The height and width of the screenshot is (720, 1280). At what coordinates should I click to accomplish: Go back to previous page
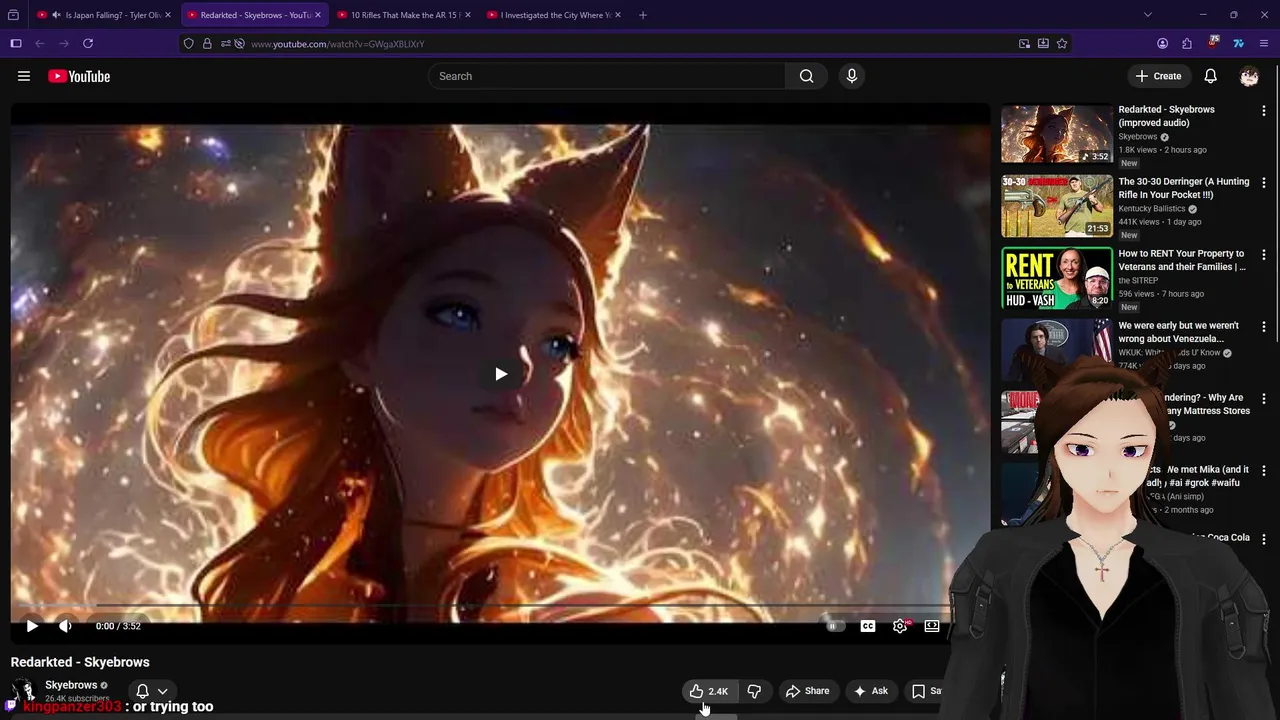[x=40, y=44]
